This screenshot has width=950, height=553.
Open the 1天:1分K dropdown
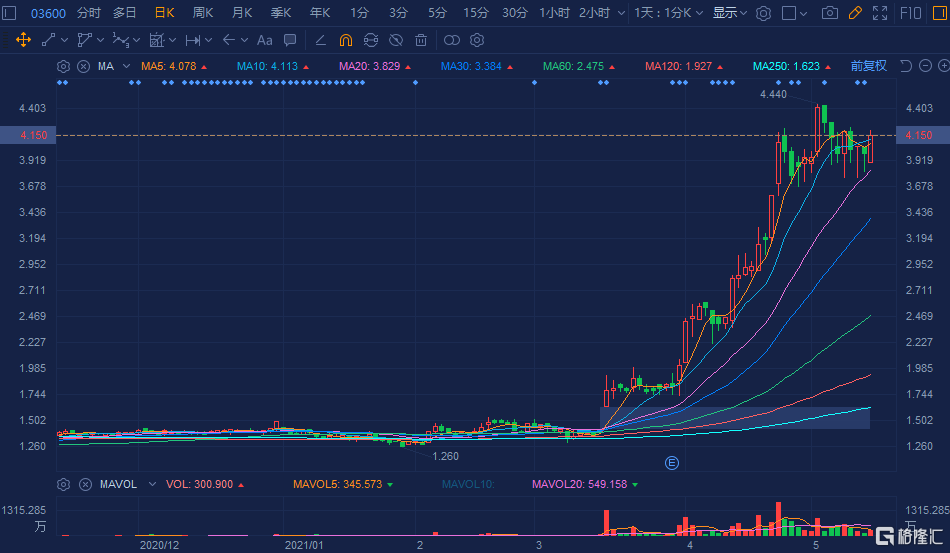pos(669,13)
